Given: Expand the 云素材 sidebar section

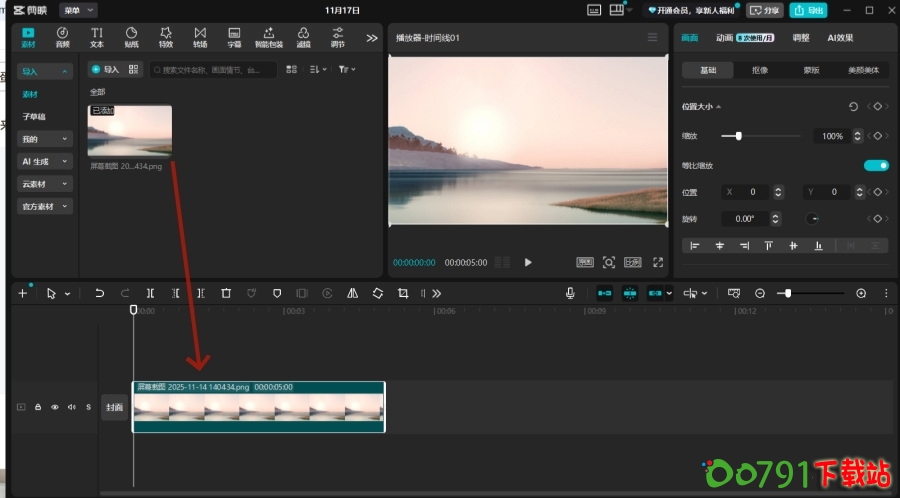Looking at the screenshot, I should [46, 184].
